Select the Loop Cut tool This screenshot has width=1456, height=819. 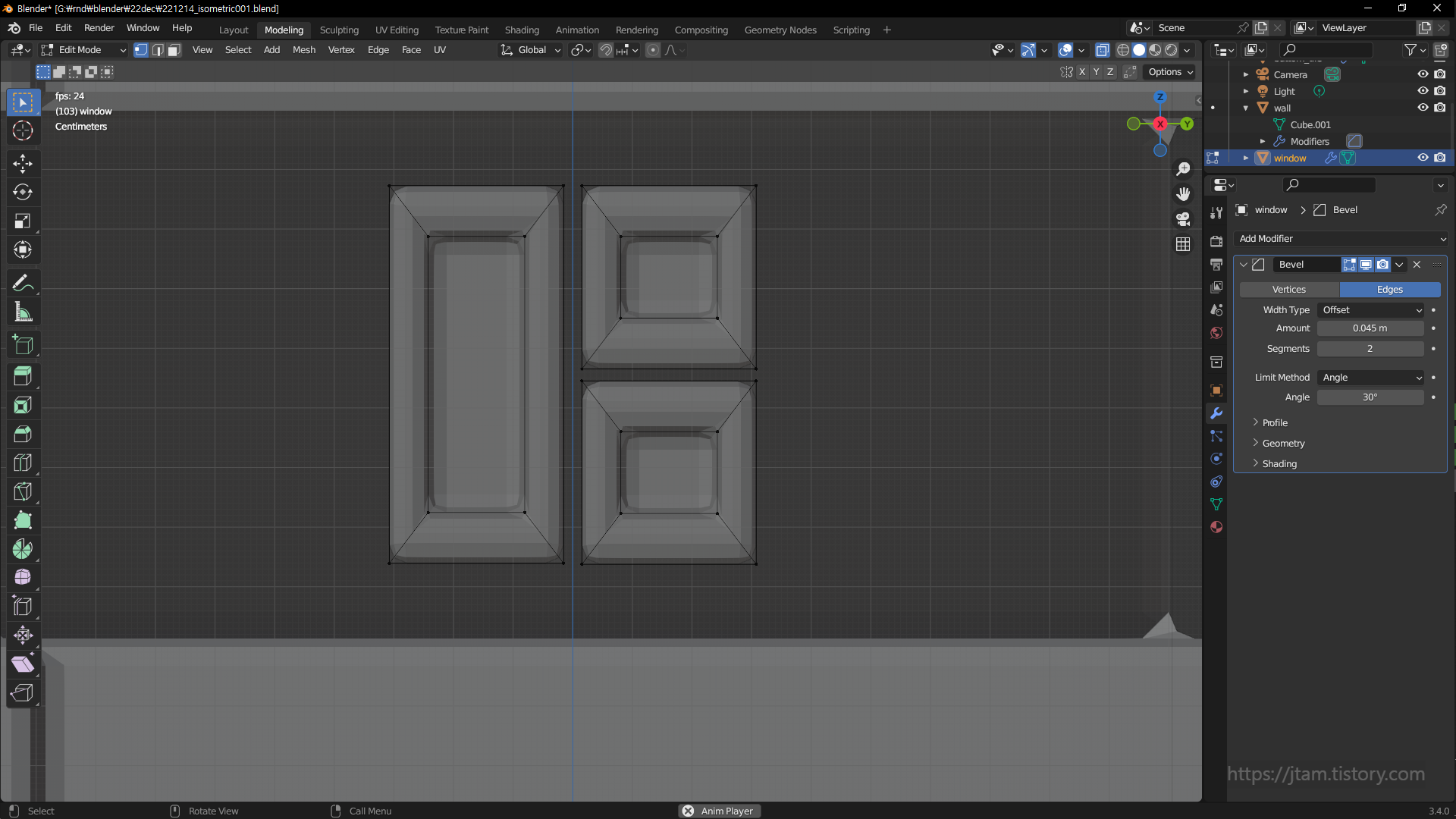[23, 462]
